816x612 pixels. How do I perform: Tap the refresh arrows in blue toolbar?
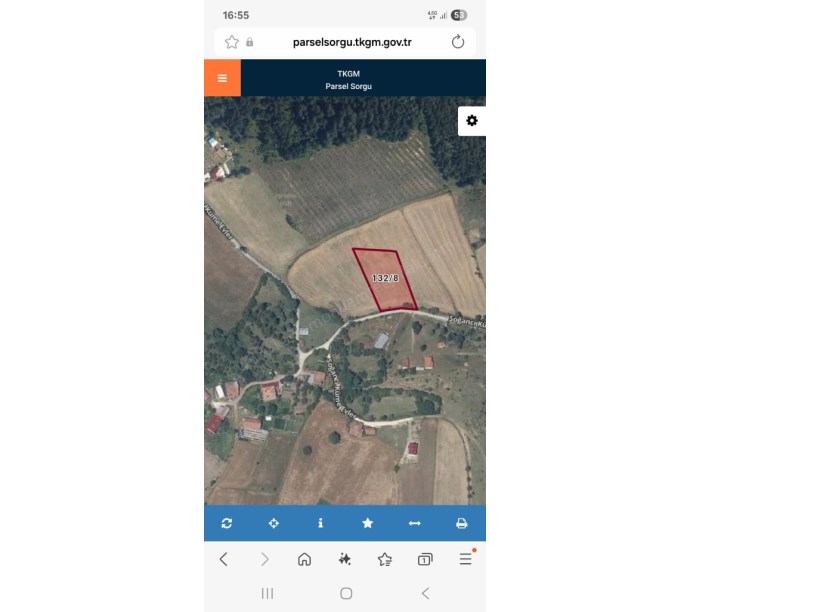226,523
